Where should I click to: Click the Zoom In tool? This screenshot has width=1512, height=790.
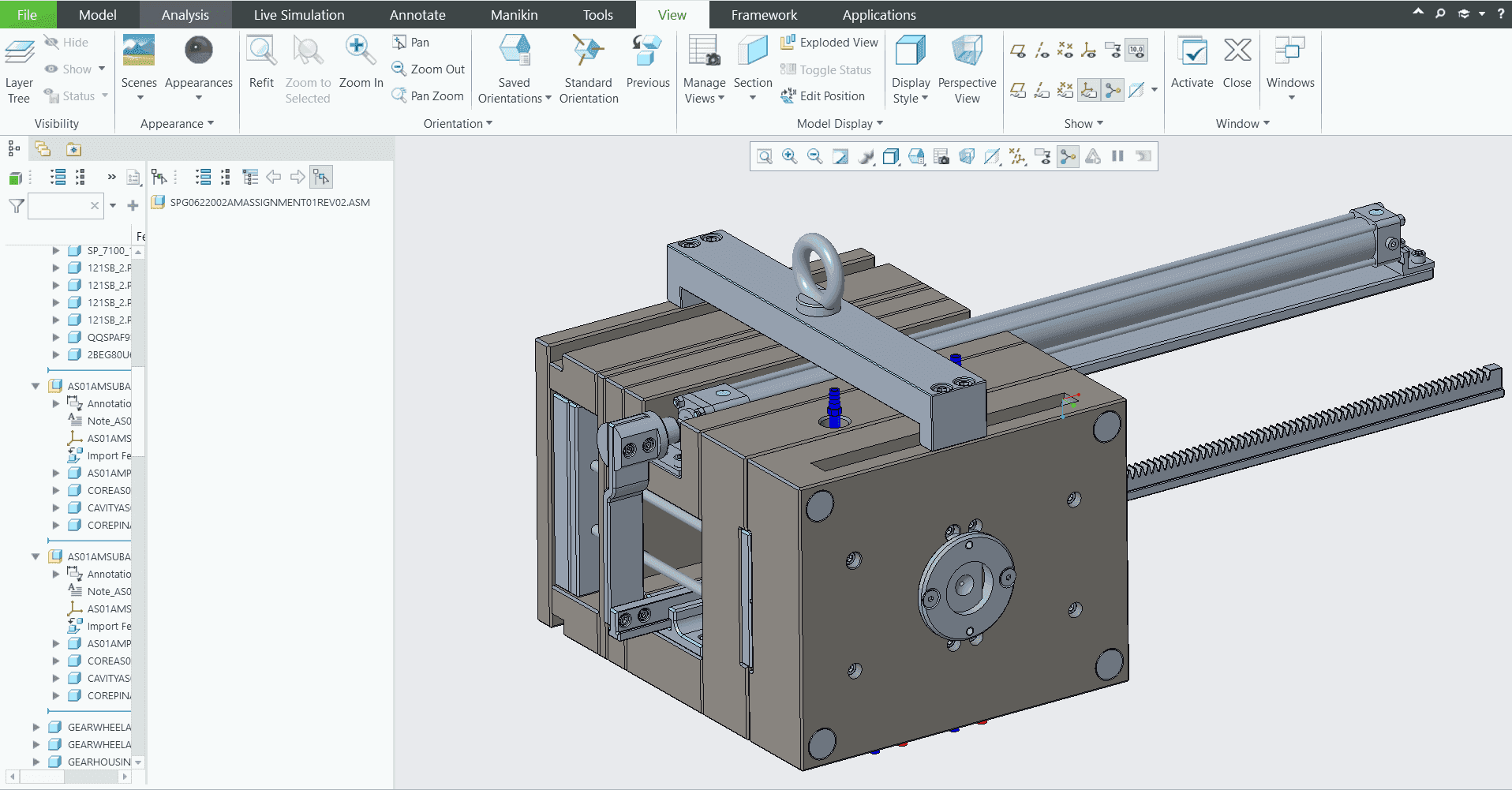click(x=361, y=63)
